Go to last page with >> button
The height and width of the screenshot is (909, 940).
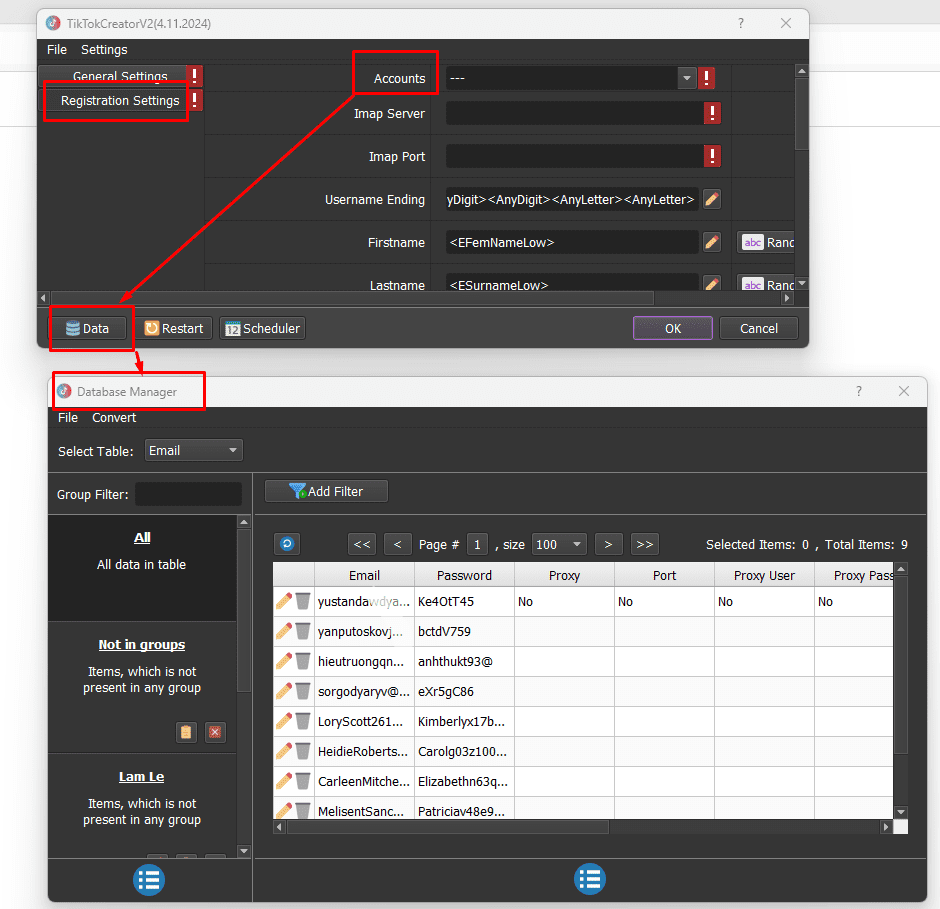(x=645, y=544)
